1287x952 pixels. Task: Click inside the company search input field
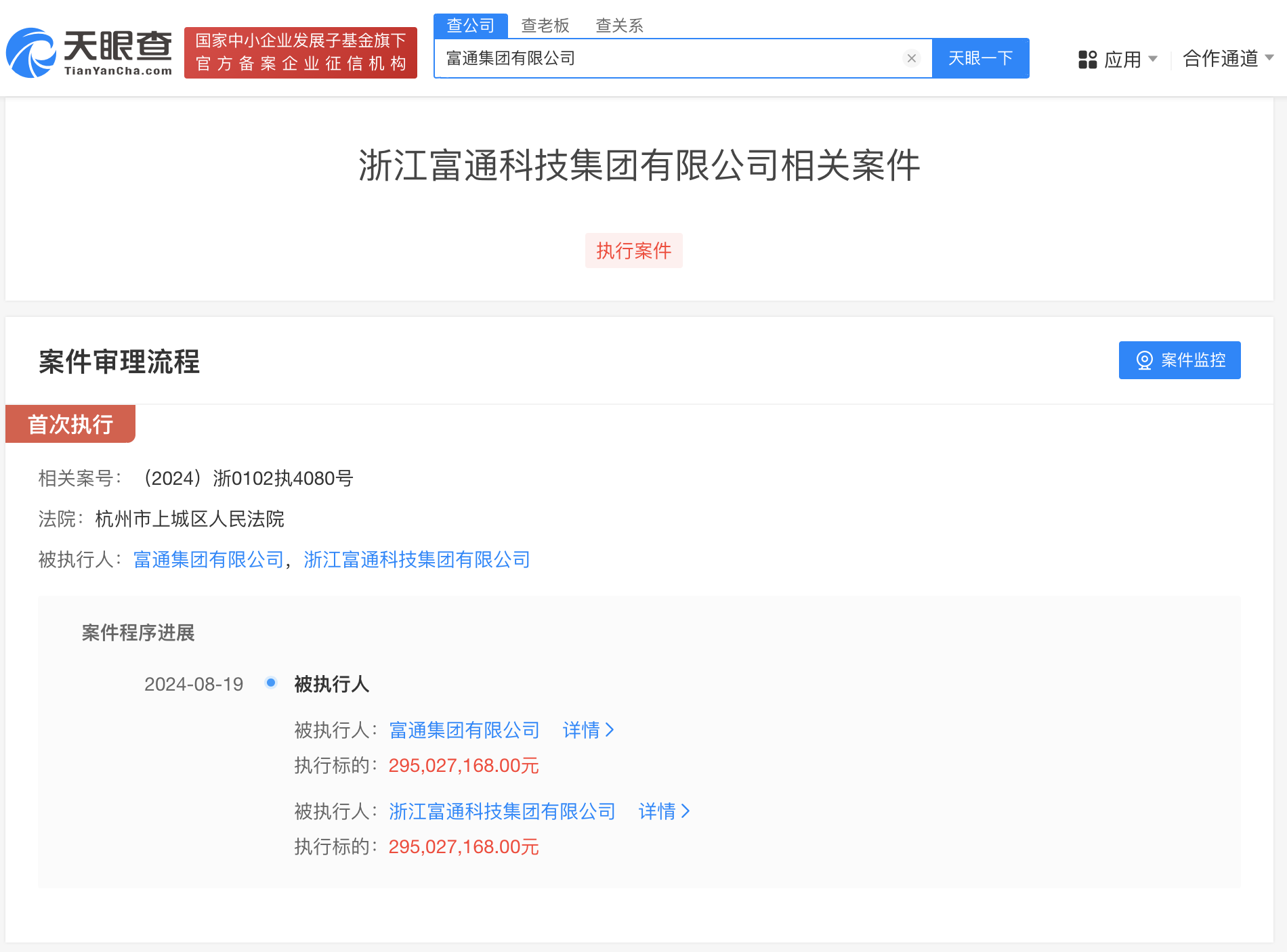click(x=677, y=58)
